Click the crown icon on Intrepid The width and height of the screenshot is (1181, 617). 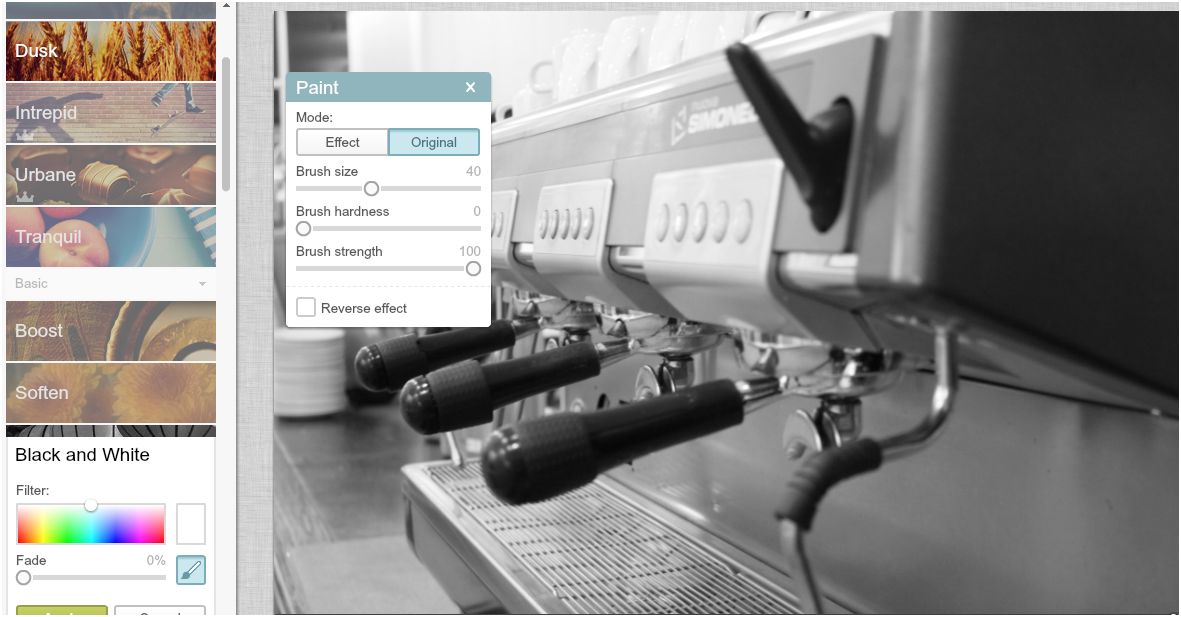point(24,134)
